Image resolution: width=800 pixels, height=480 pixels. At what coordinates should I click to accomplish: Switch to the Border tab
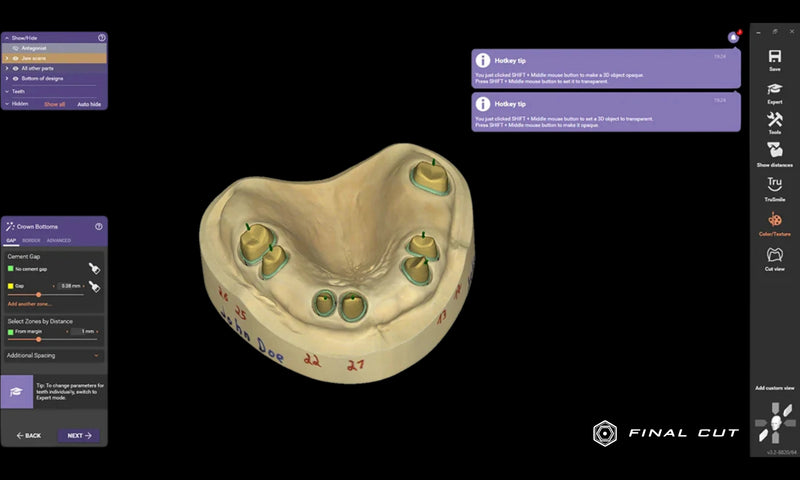click(x=31, y=241)
